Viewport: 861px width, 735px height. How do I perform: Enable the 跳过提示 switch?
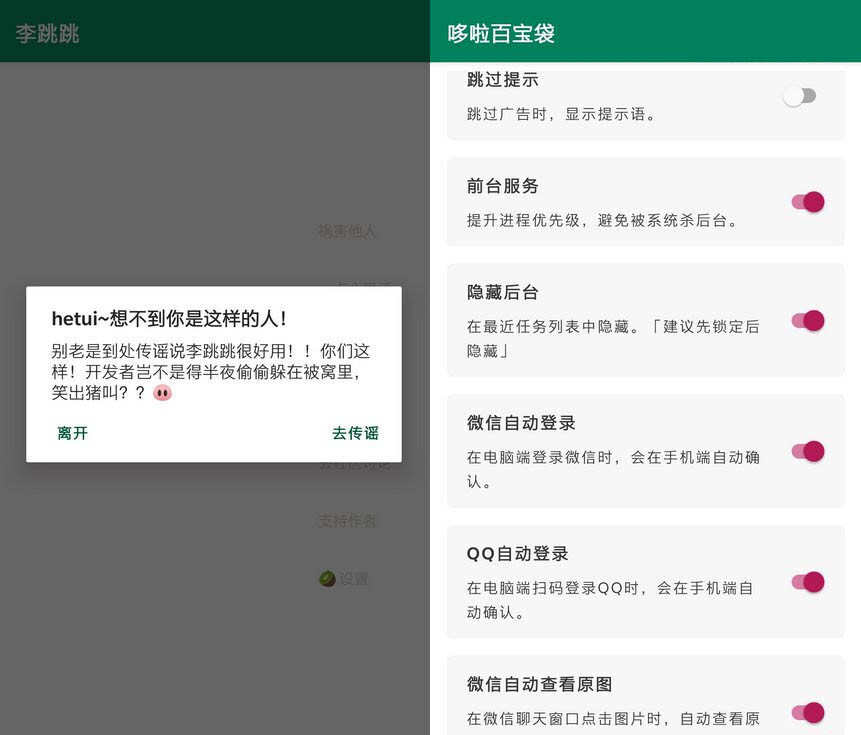coord(798,95)
